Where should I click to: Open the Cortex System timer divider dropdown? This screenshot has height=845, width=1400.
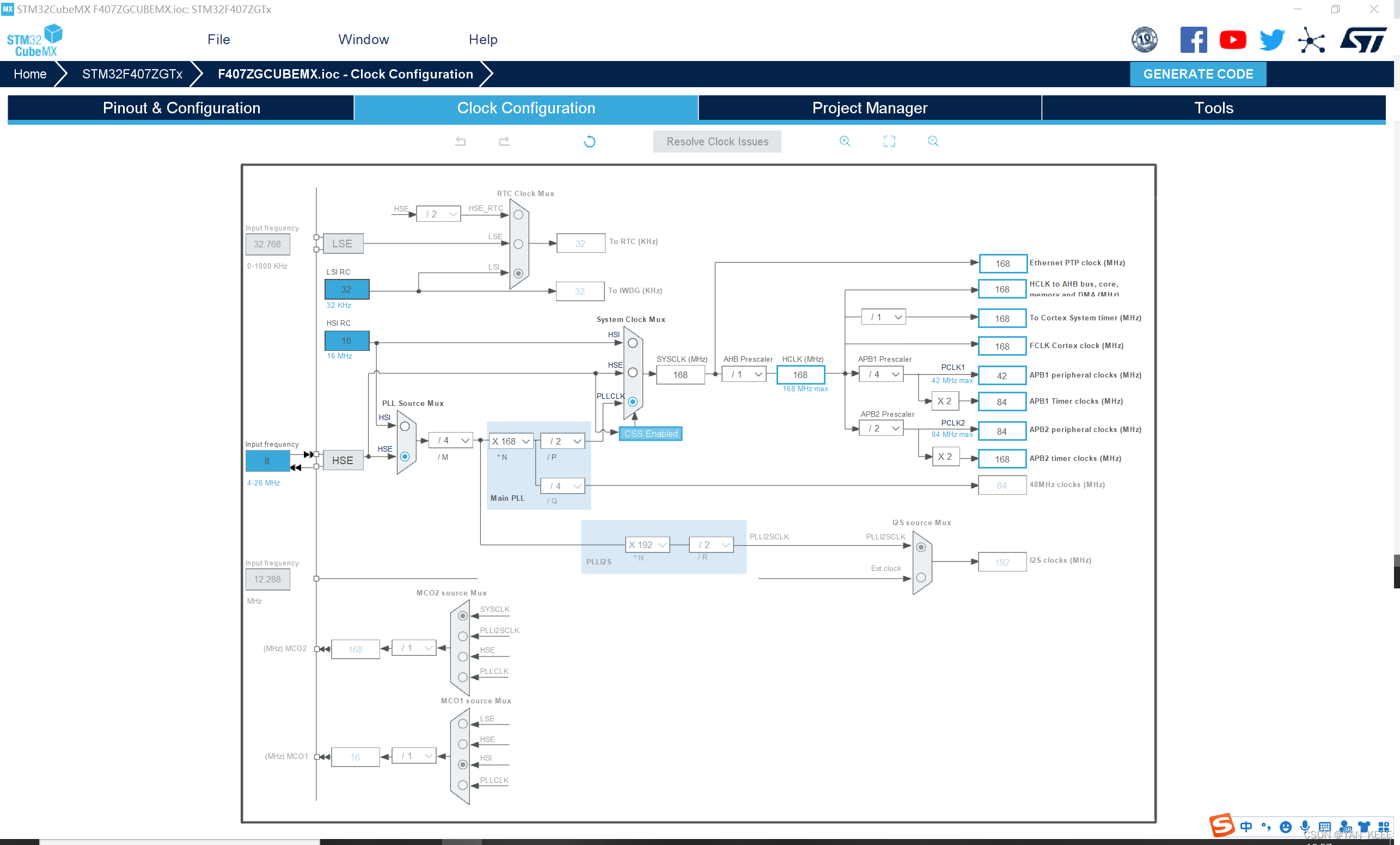(x=884, y=317)
